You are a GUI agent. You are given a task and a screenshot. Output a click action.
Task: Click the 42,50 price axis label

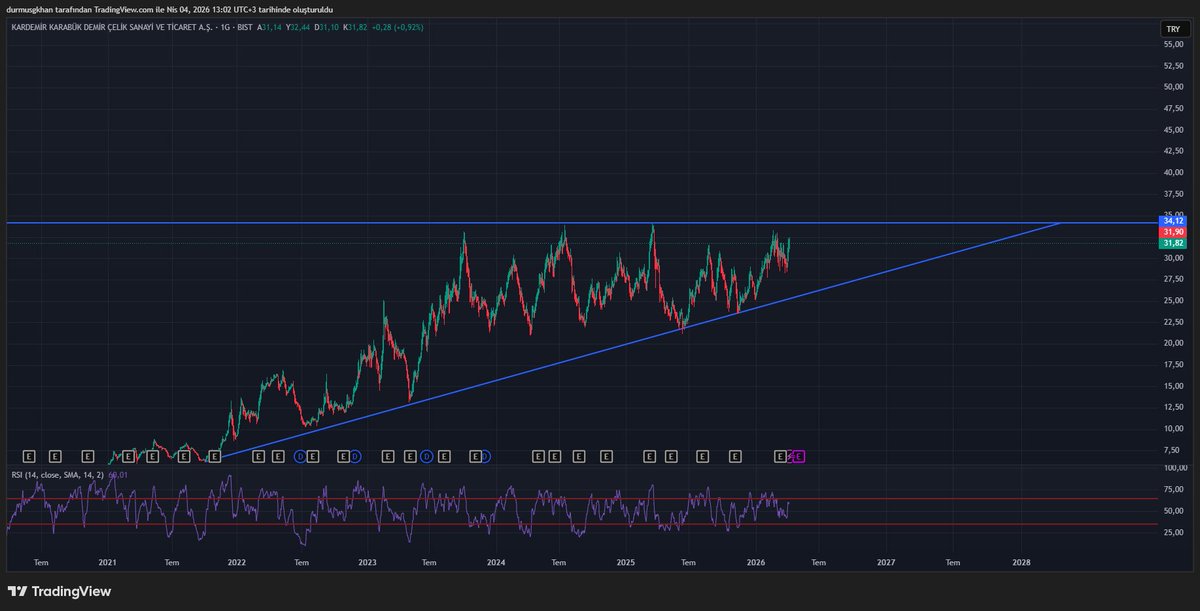point(1173,151)
